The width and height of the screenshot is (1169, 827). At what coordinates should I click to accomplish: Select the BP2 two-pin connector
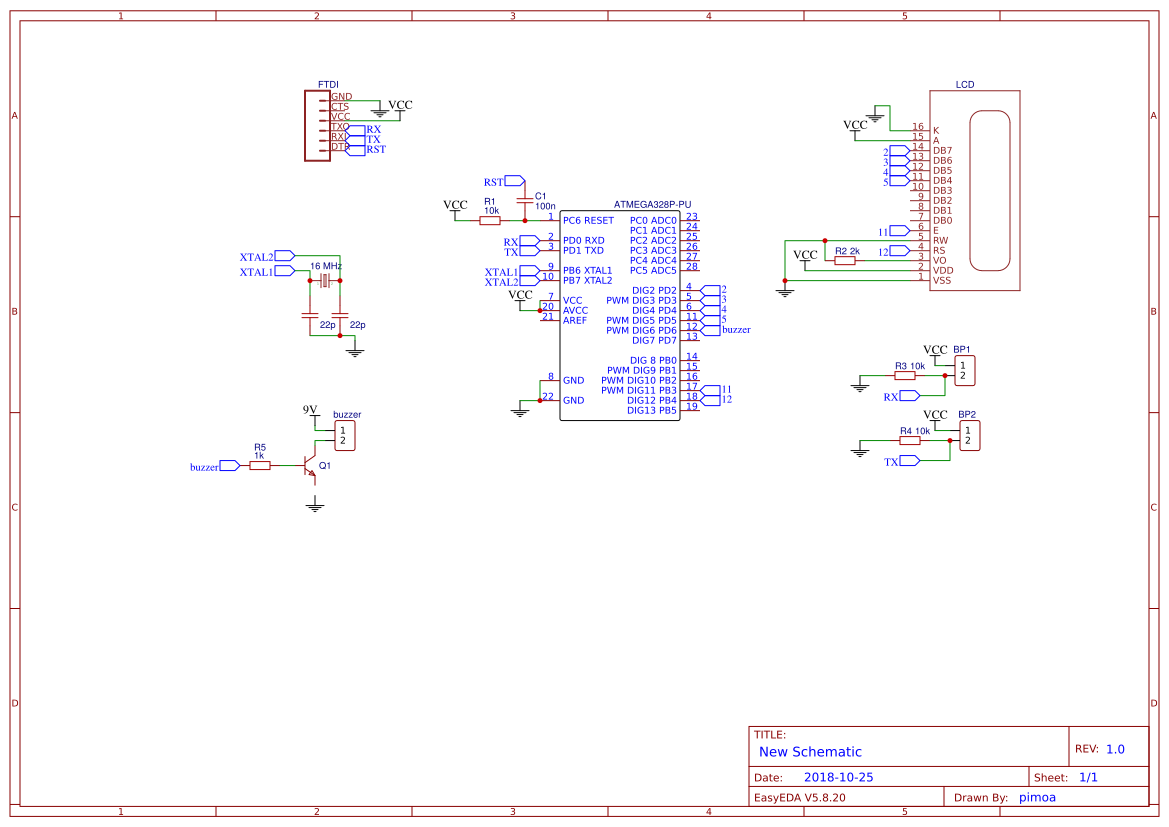click(968, 435)
